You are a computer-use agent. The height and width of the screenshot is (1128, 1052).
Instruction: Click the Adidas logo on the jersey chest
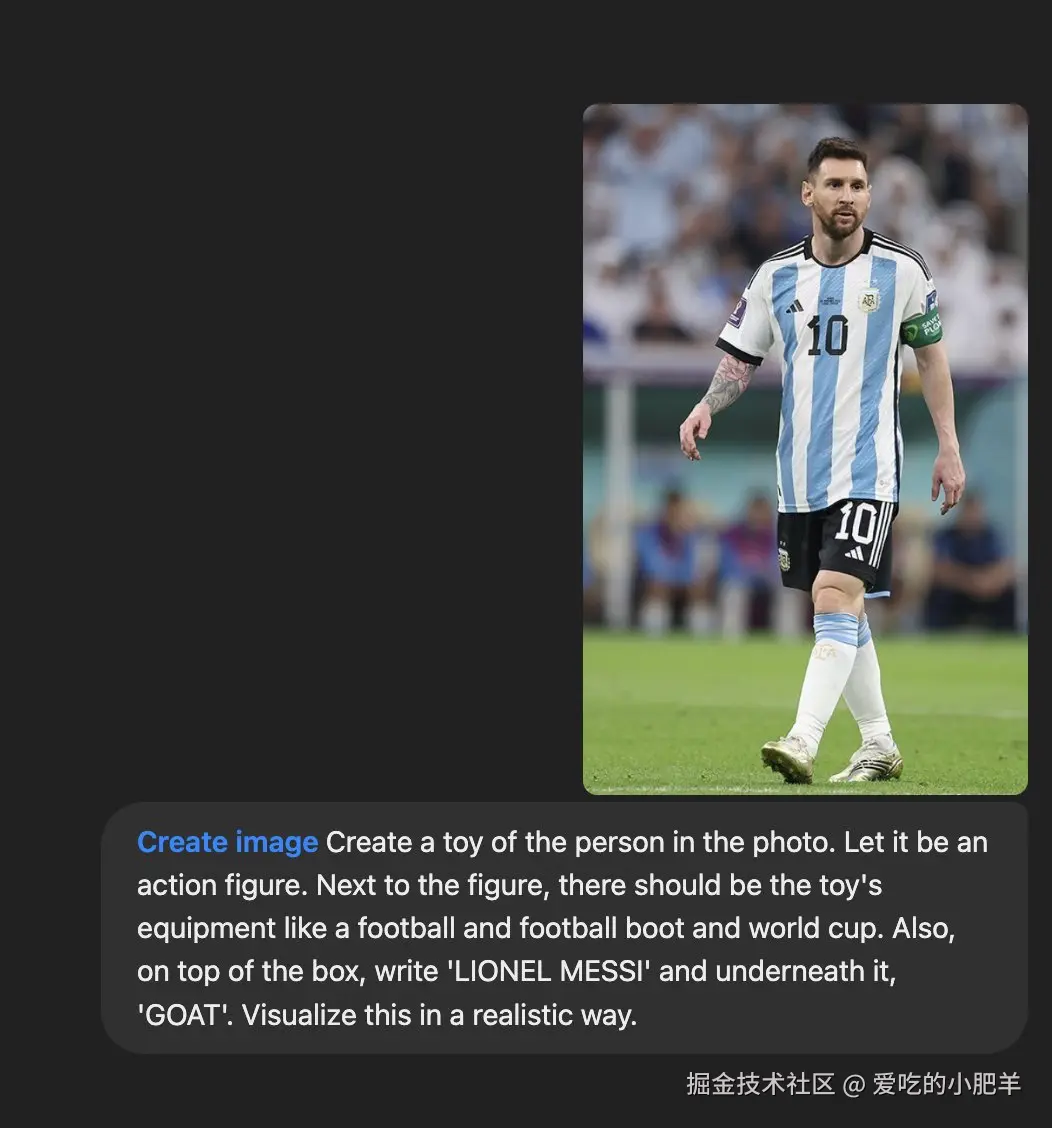[794, 306]
